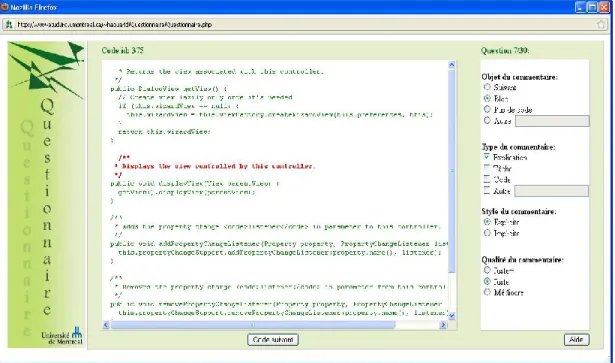This screenshot has height=363, width=615.
Task: Toggle 'Explication' checkbox under Type du commentaire
Action: pos(487,157)
